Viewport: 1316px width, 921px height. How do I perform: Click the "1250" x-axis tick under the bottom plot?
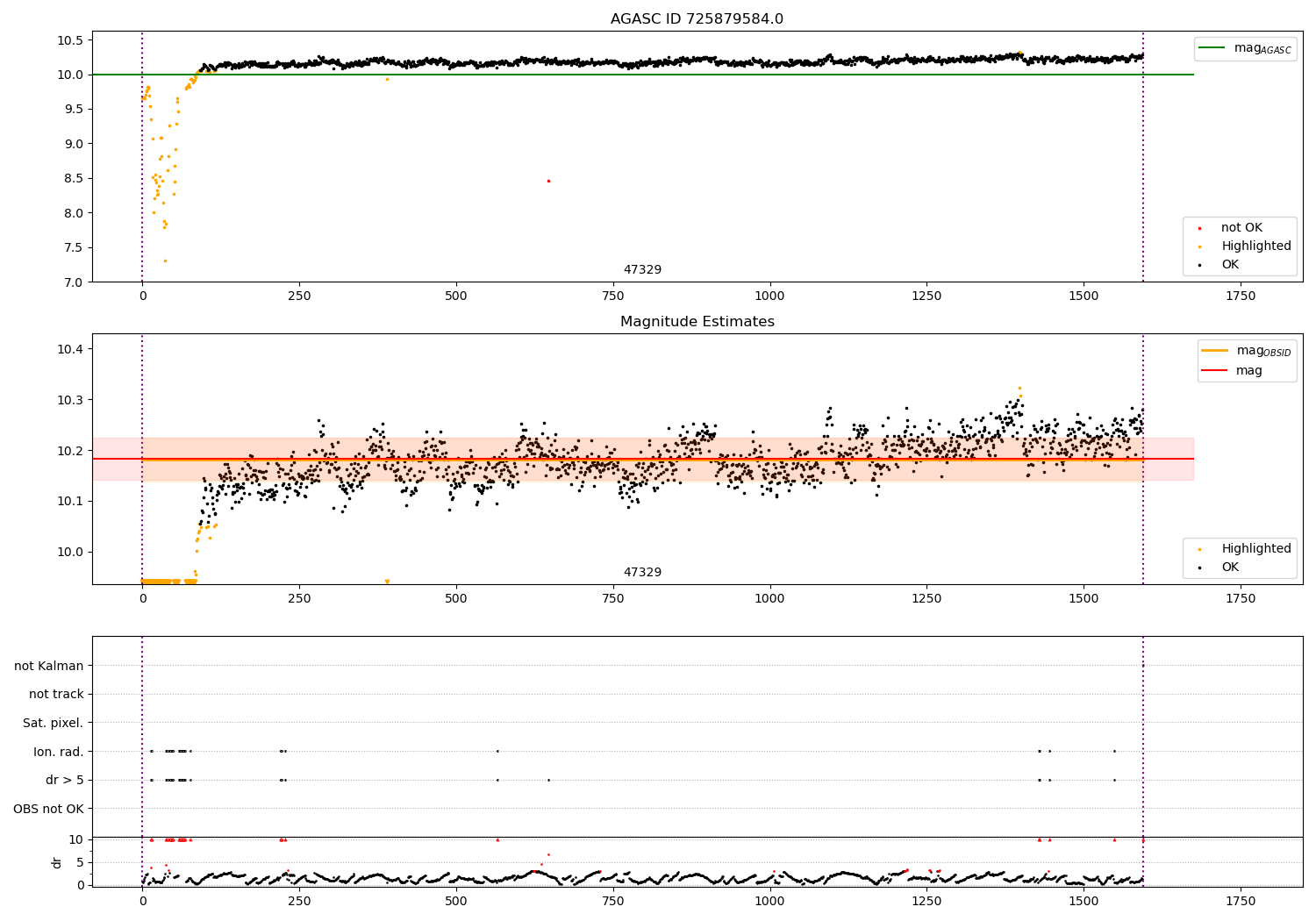(926, 902)
